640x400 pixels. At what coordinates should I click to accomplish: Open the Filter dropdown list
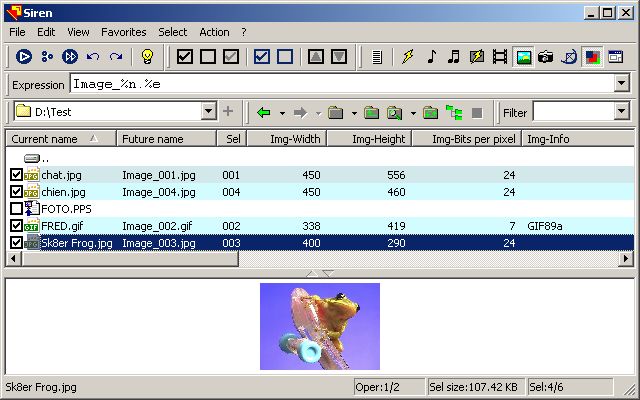pyautogui.click(x=621, y=112)
